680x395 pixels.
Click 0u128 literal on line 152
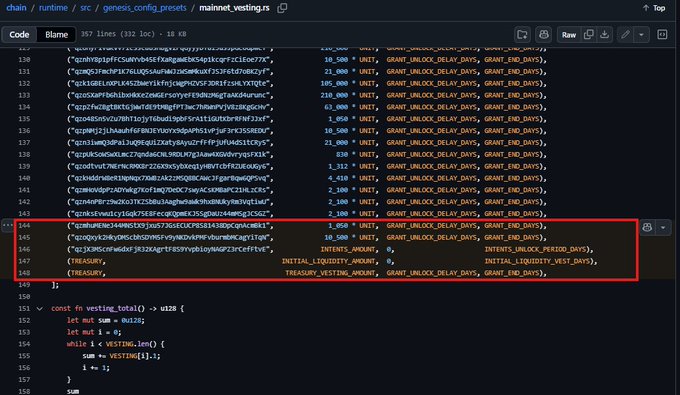point(131,320)
